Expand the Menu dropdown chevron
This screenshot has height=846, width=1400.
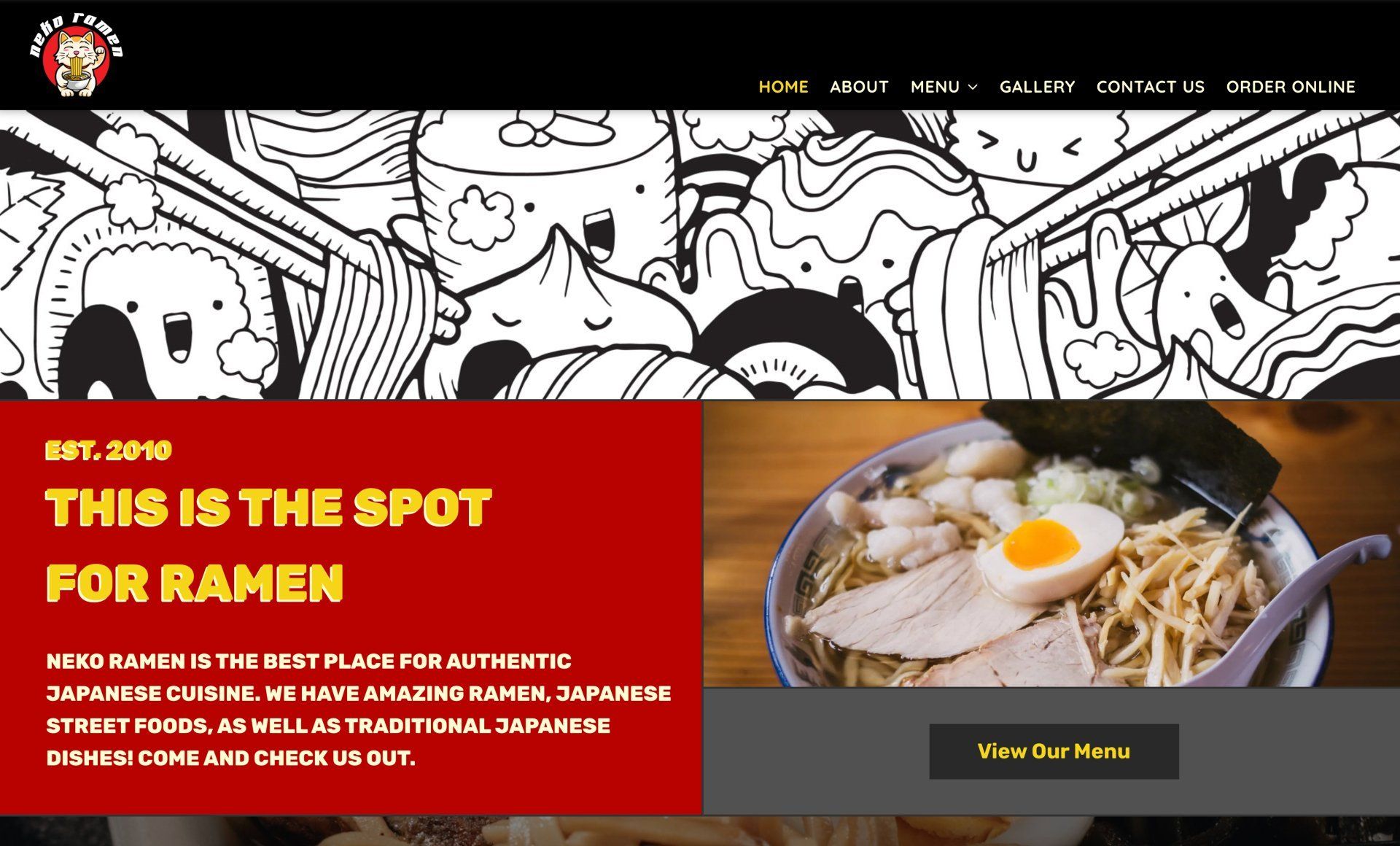[972, 88]
